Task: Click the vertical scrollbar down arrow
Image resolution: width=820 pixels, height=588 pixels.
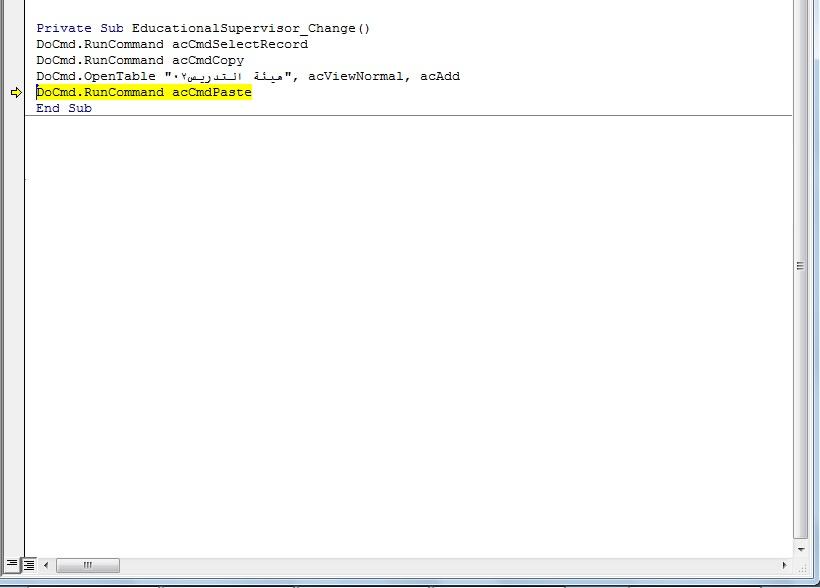Action: pyautogui.click(x=800, y=549)
